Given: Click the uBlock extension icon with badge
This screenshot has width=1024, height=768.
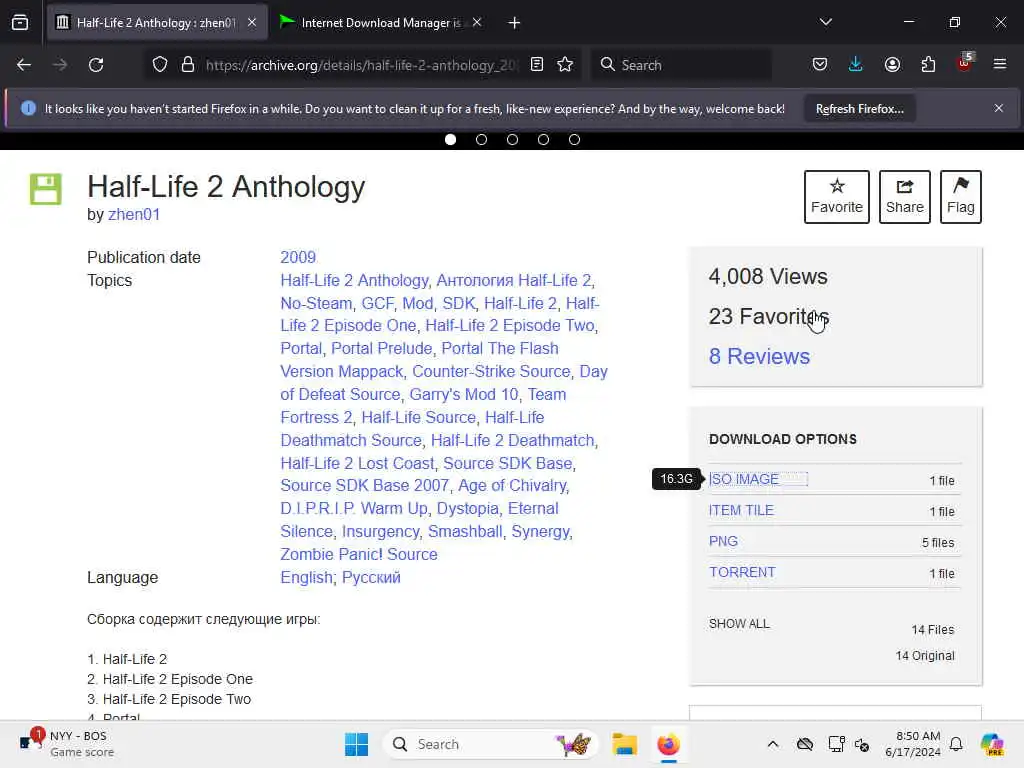Looking at the screenshot, I should 965,63.
